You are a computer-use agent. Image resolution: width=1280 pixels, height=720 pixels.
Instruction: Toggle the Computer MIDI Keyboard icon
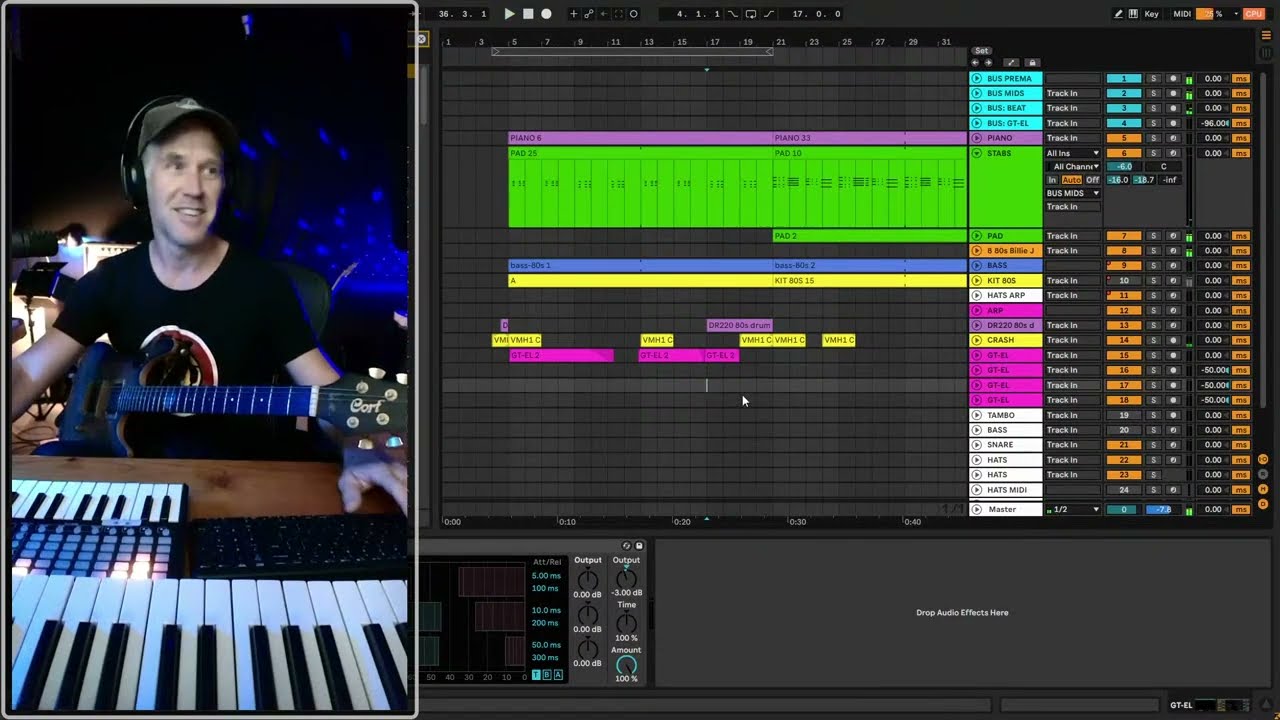pos(1133,14)
